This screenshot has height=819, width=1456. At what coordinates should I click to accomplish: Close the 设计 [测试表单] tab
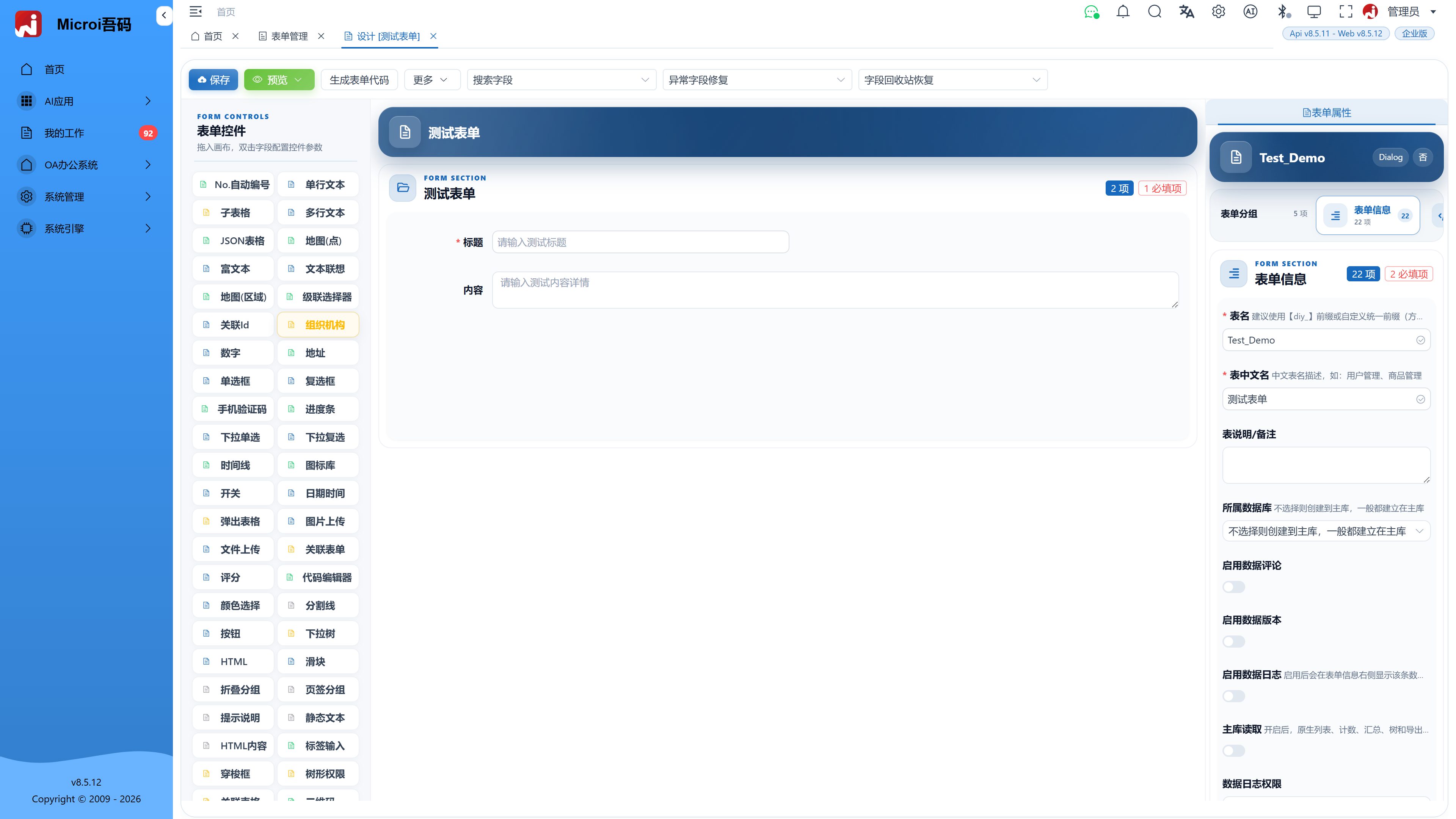coord(433,36)
